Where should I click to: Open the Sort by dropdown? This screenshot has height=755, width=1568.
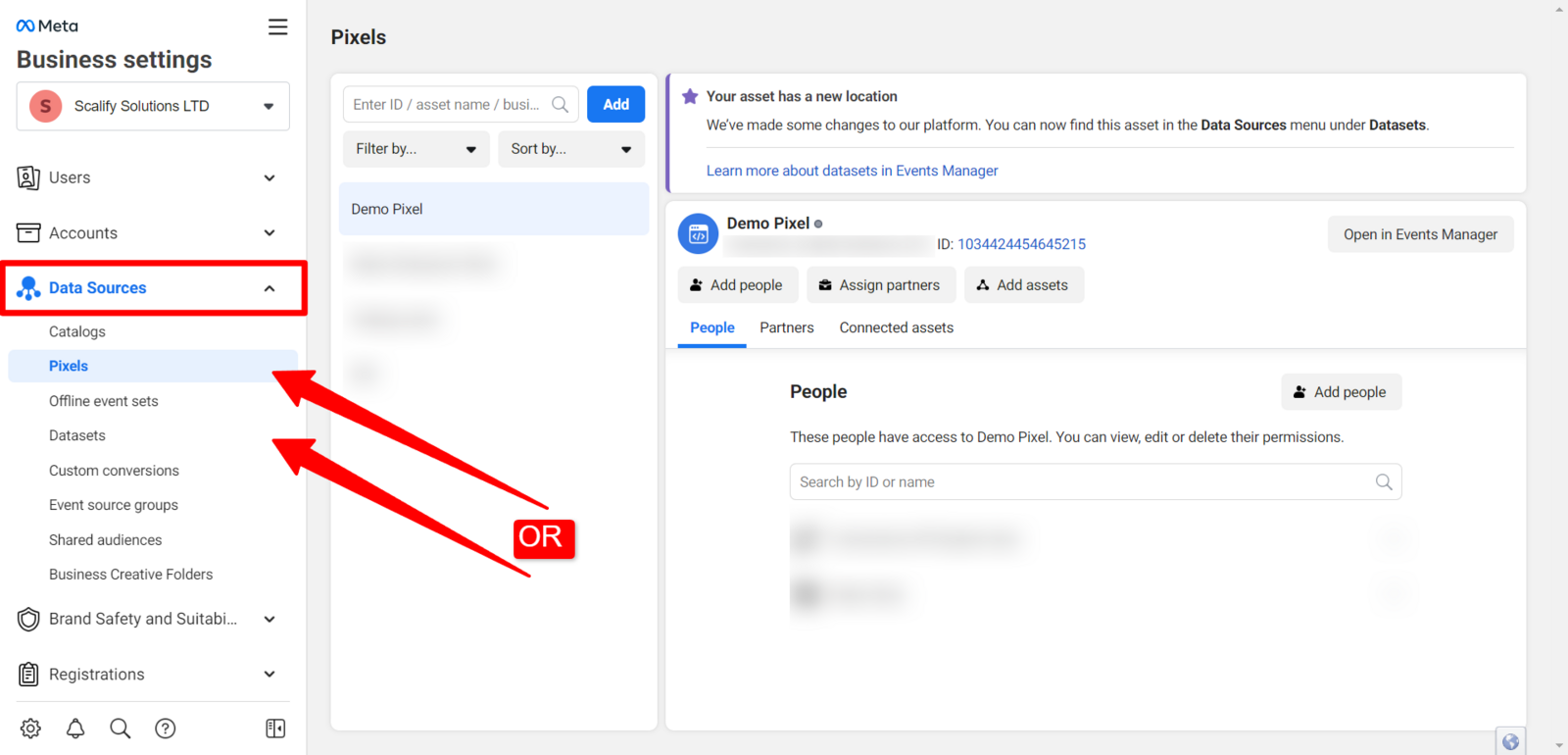(x=571, y=149)
